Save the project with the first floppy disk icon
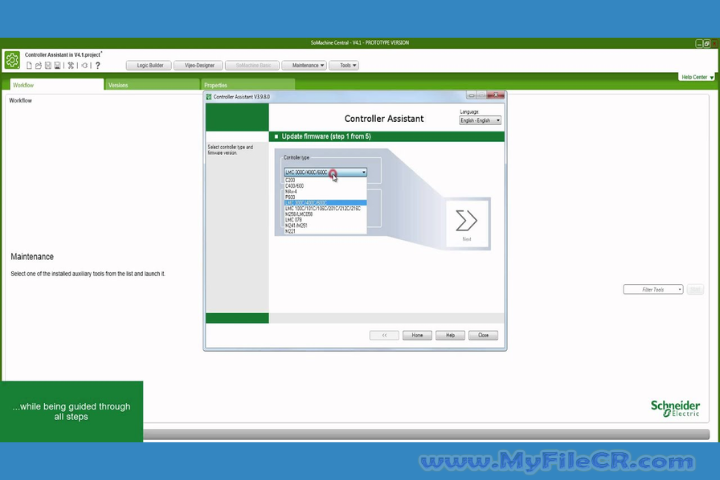This screenshot has height=480, width=720. click(x=48, y=66)
